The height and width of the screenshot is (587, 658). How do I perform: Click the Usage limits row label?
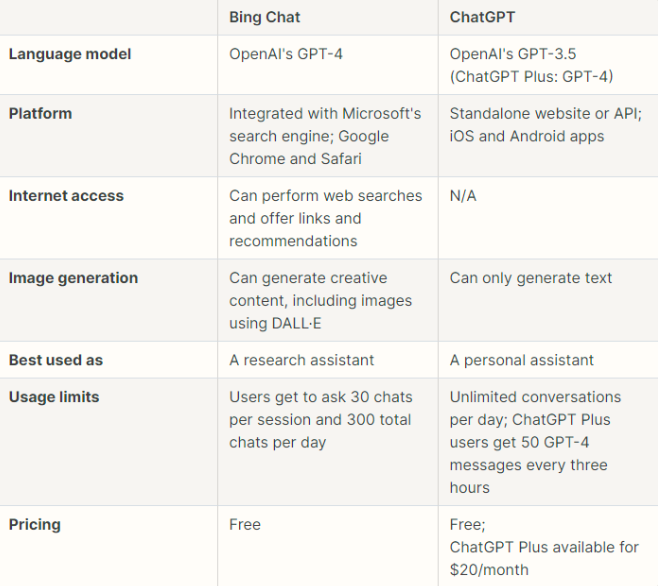point(54,397)
